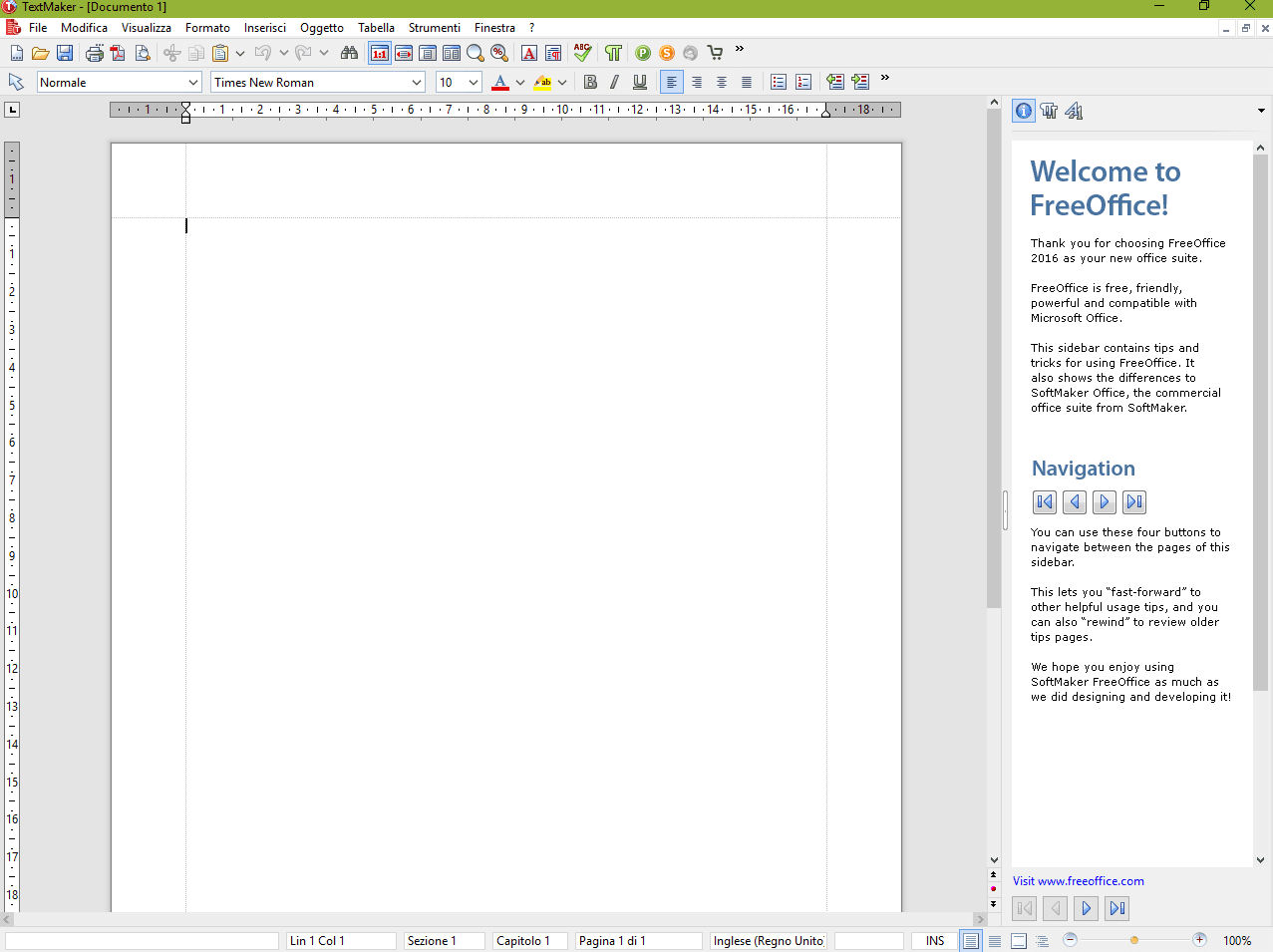Toggle paragraph marks display
Screen dimensions: 1273x952
tap(613, 53)
